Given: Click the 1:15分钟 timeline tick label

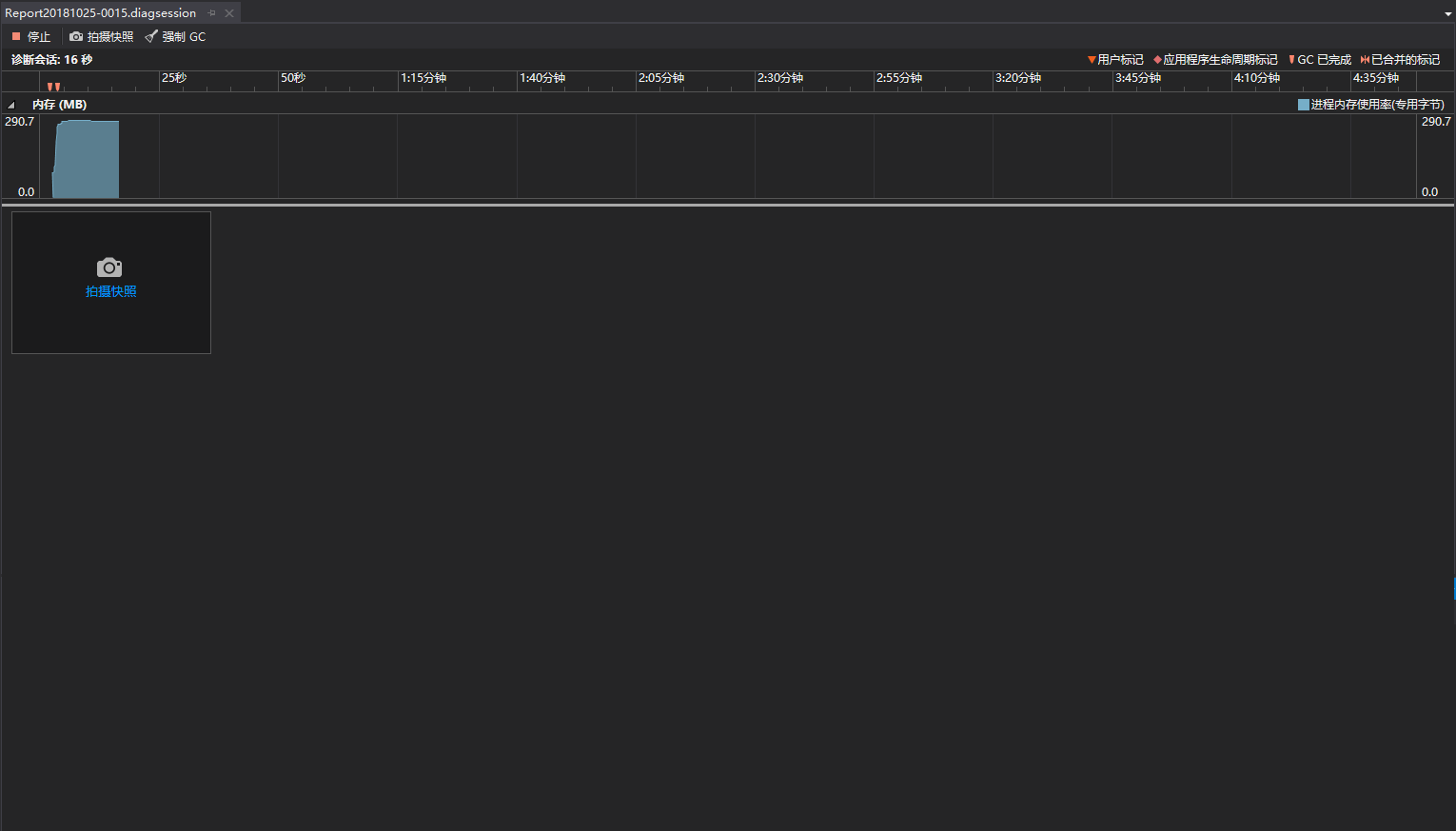Looking at the screenshot, I should coord(423,78).
